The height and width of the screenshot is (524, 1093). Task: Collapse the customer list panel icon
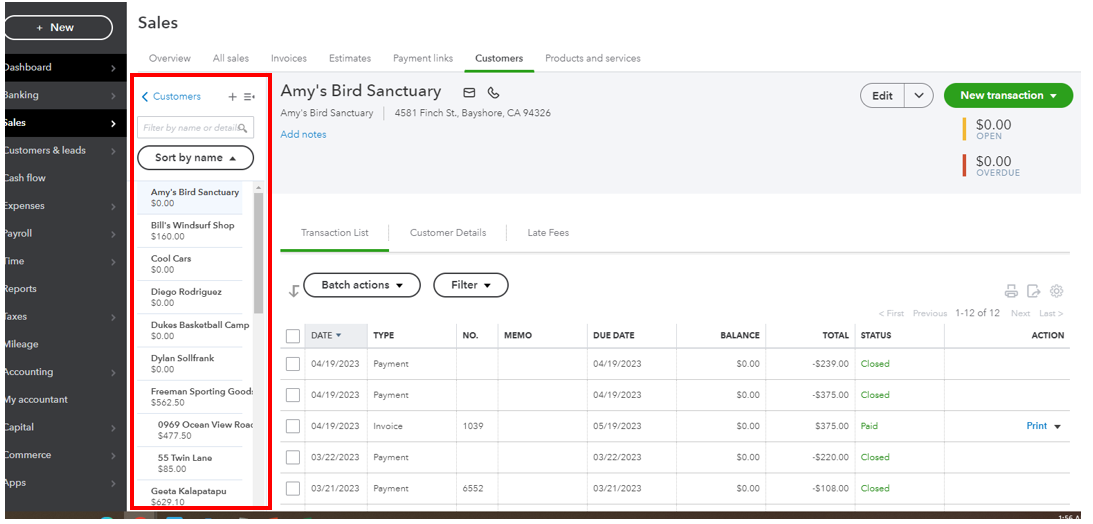pyautogui.click(x=249, y=97)
